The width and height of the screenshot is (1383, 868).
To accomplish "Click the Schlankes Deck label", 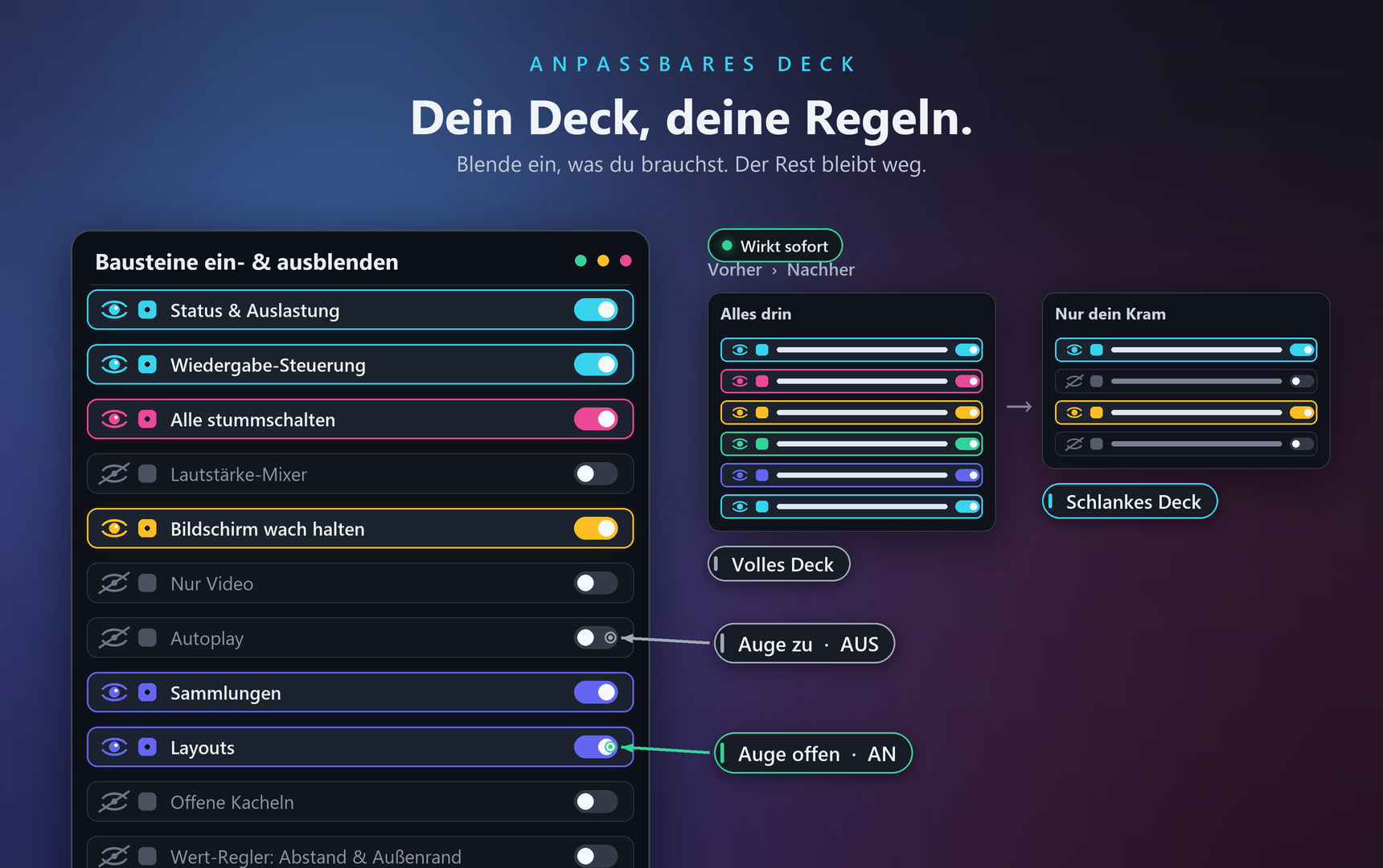I will click(1130, 502).
